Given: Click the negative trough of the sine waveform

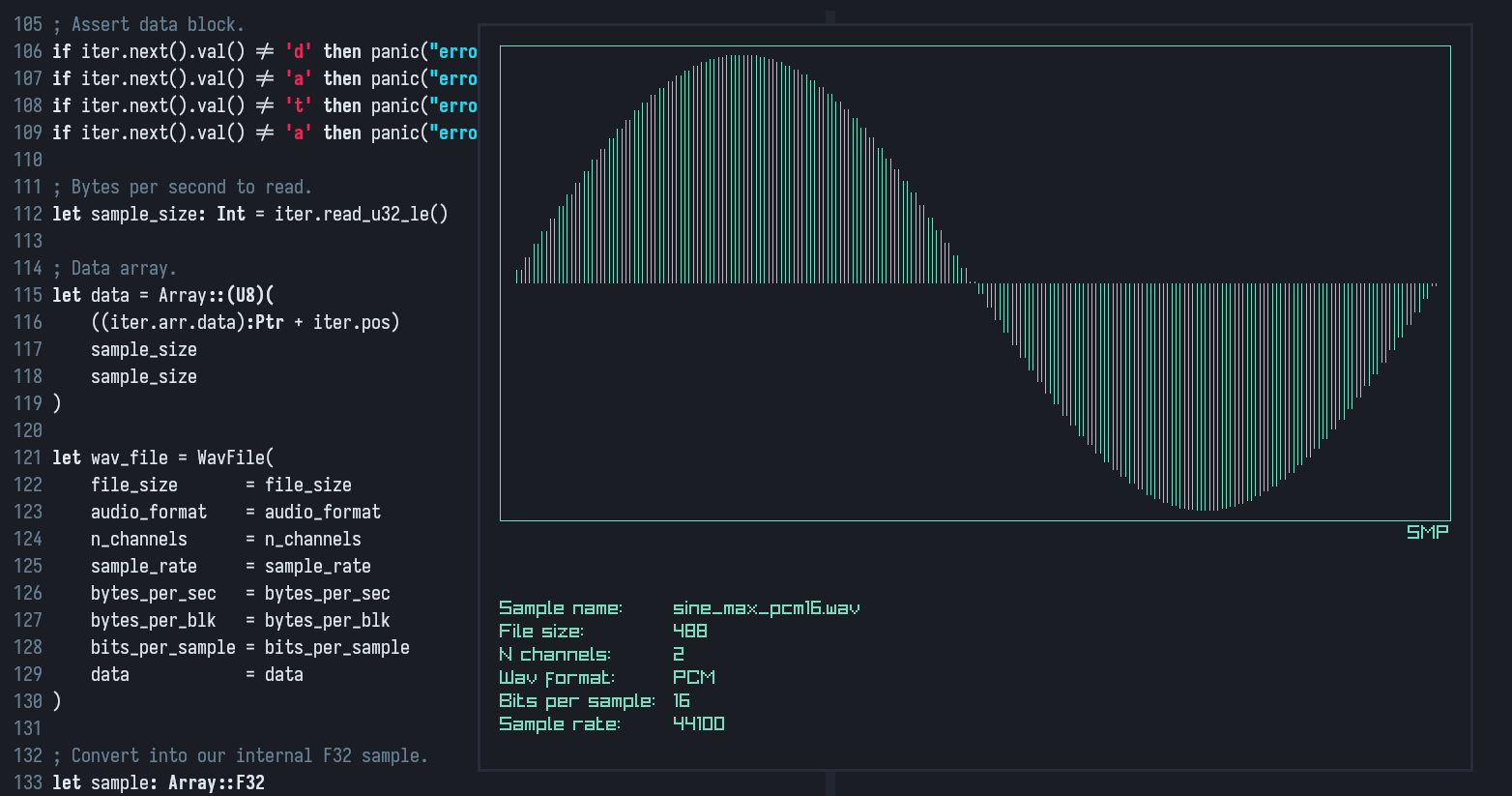Looking at the screenshot, I should (1206, 507).
